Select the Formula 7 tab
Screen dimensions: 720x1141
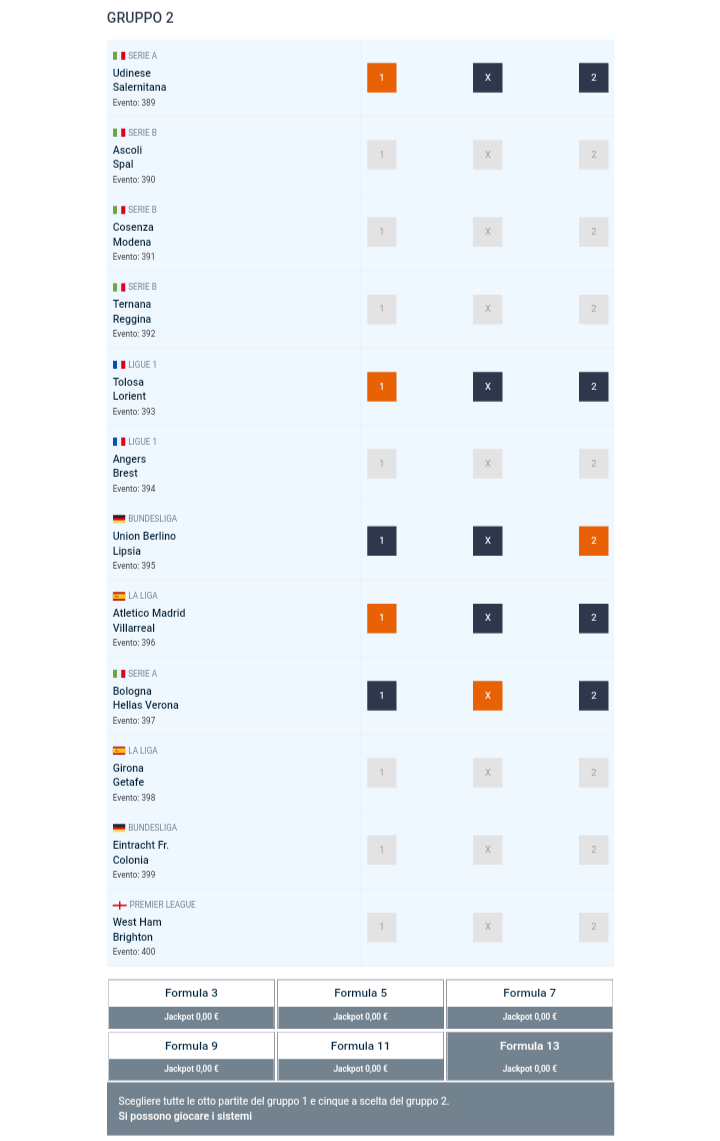point(529,993)
